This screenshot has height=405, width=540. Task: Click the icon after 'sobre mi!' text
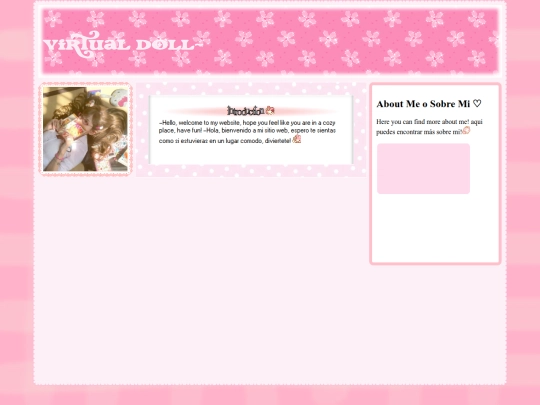(x=466, y=130)
